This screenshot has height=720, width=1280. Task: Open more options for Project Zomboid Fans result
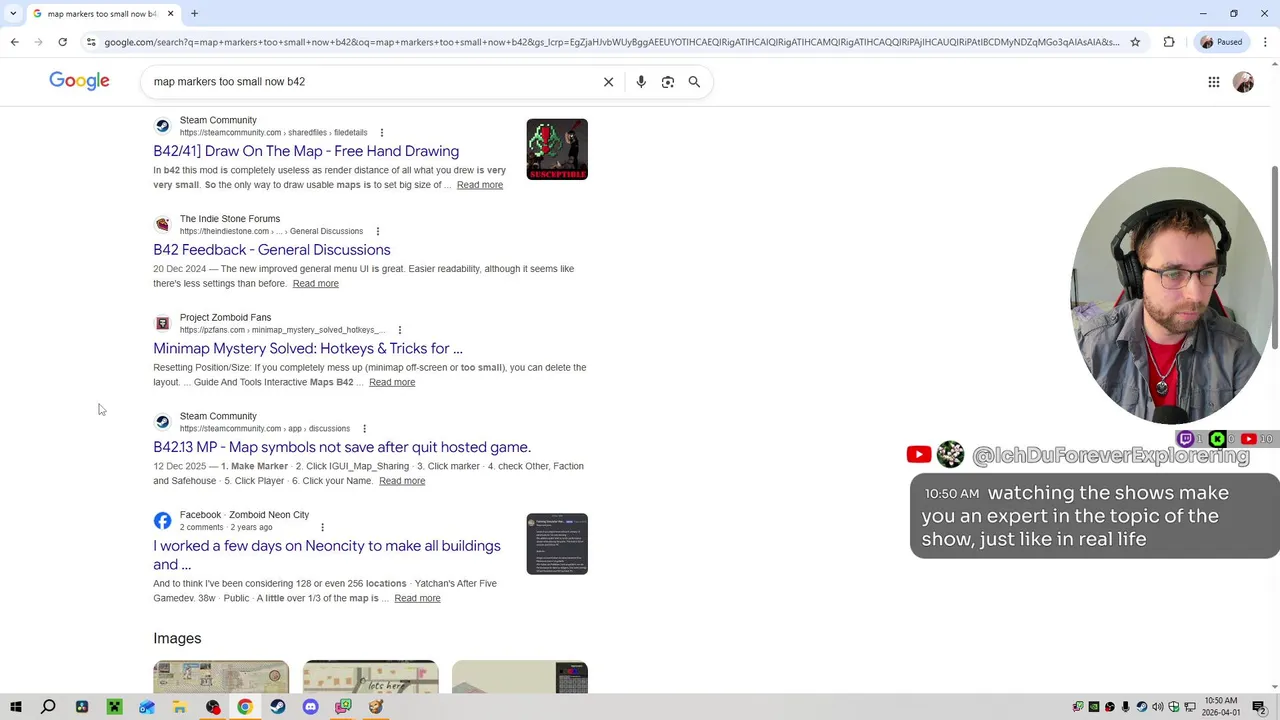[x=399, y=330]
